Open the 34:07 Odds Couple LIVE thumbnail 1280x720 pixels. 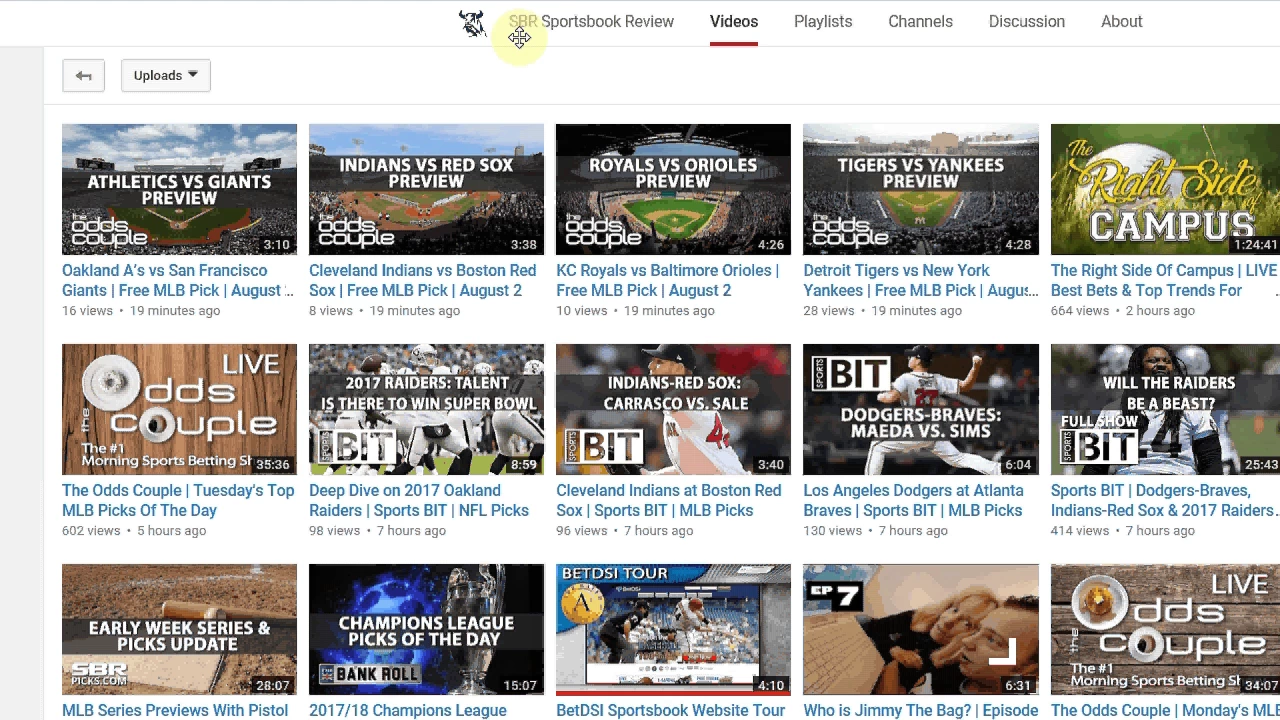point(1165,629)
